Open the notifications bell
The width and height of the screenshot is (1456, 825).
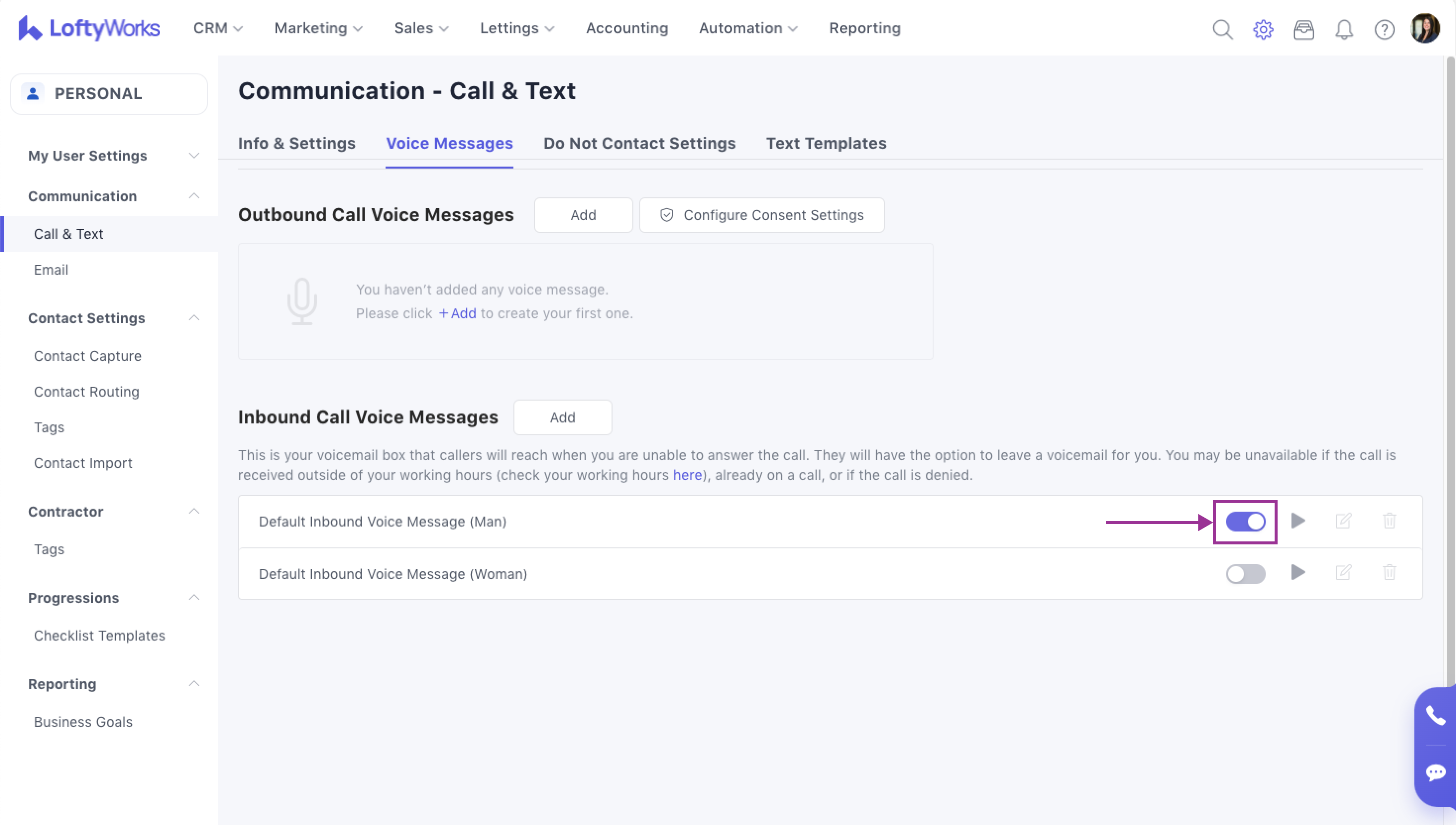(1344, 29)
